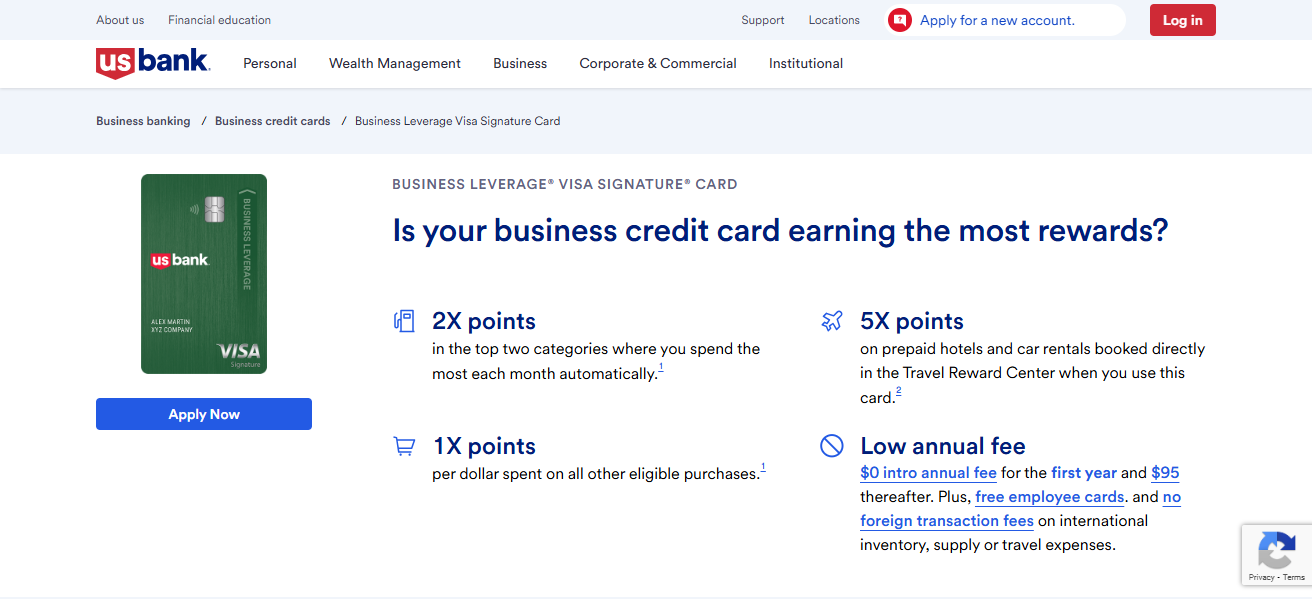Click the '5X points' heading
Viewport: 1312px width, 599px height.
(x=912, y=321)
